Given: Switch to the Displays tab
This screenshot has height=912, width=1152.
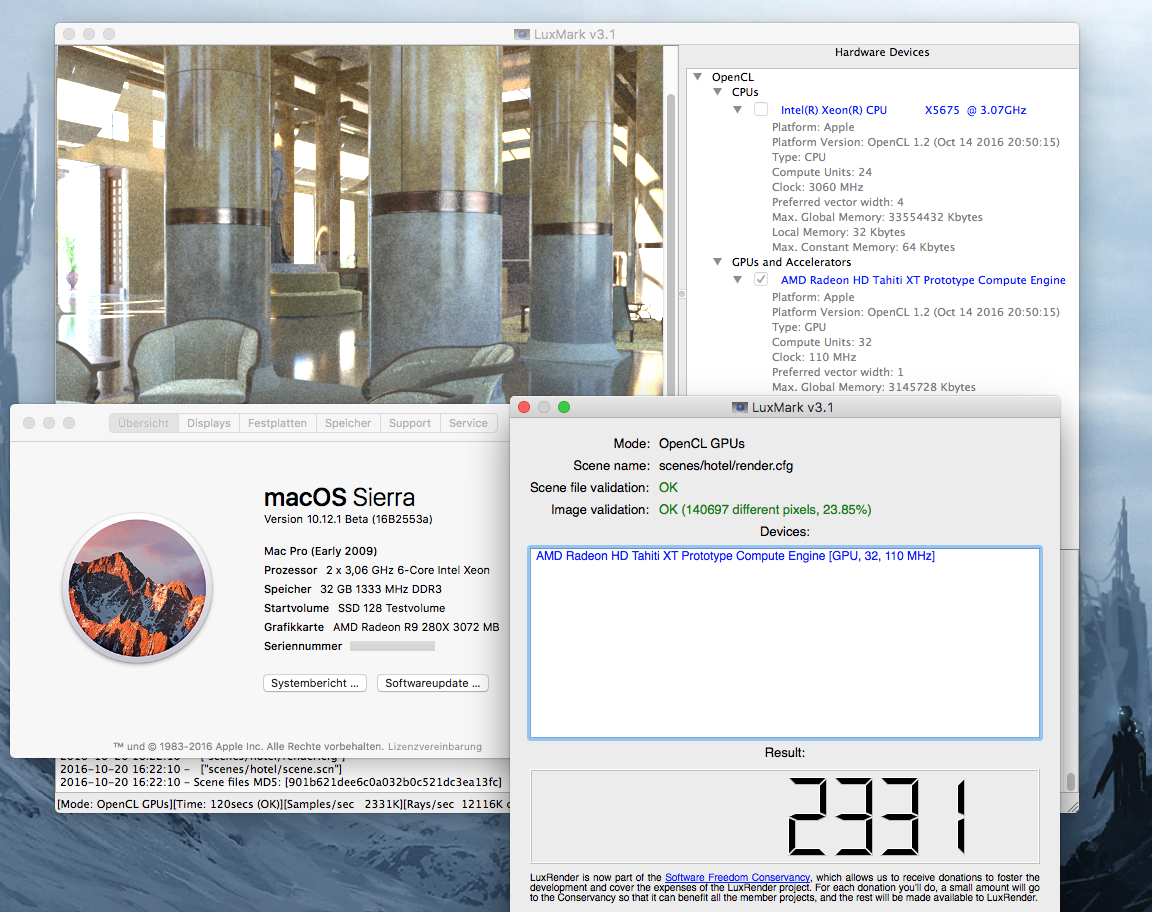Looking at the screenshot, I should 208,422.
